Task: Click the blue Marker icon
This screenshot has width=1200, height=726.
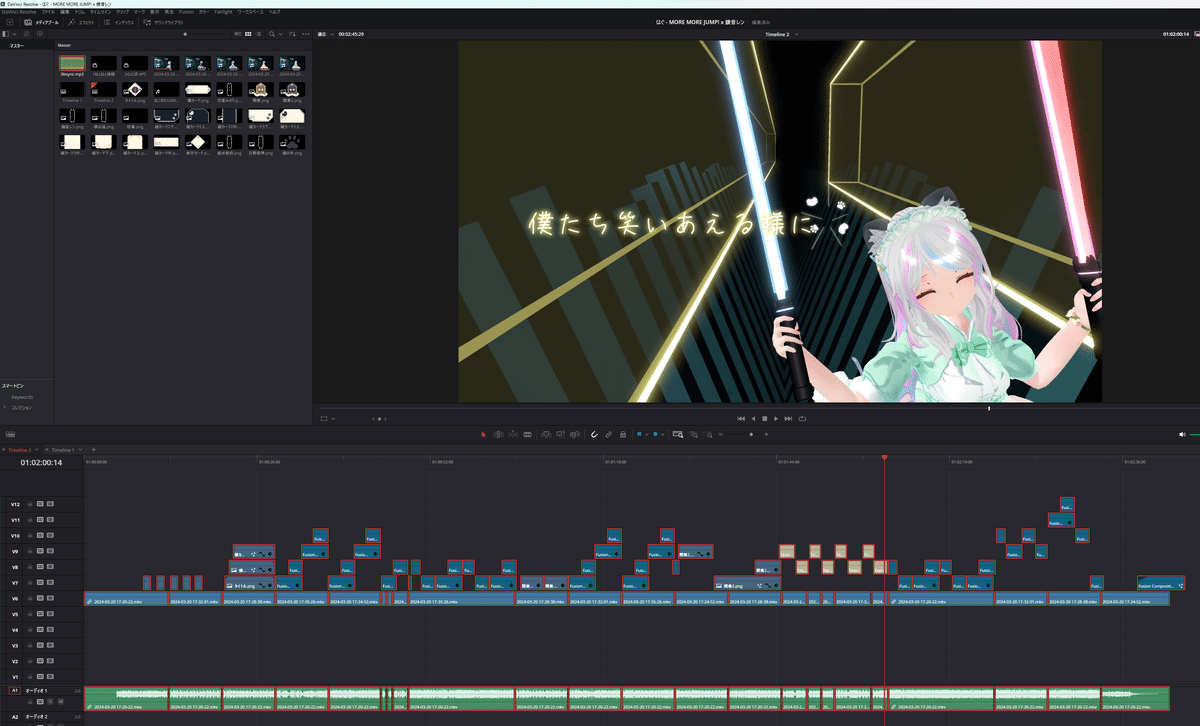Action: [x=655, y=435]
